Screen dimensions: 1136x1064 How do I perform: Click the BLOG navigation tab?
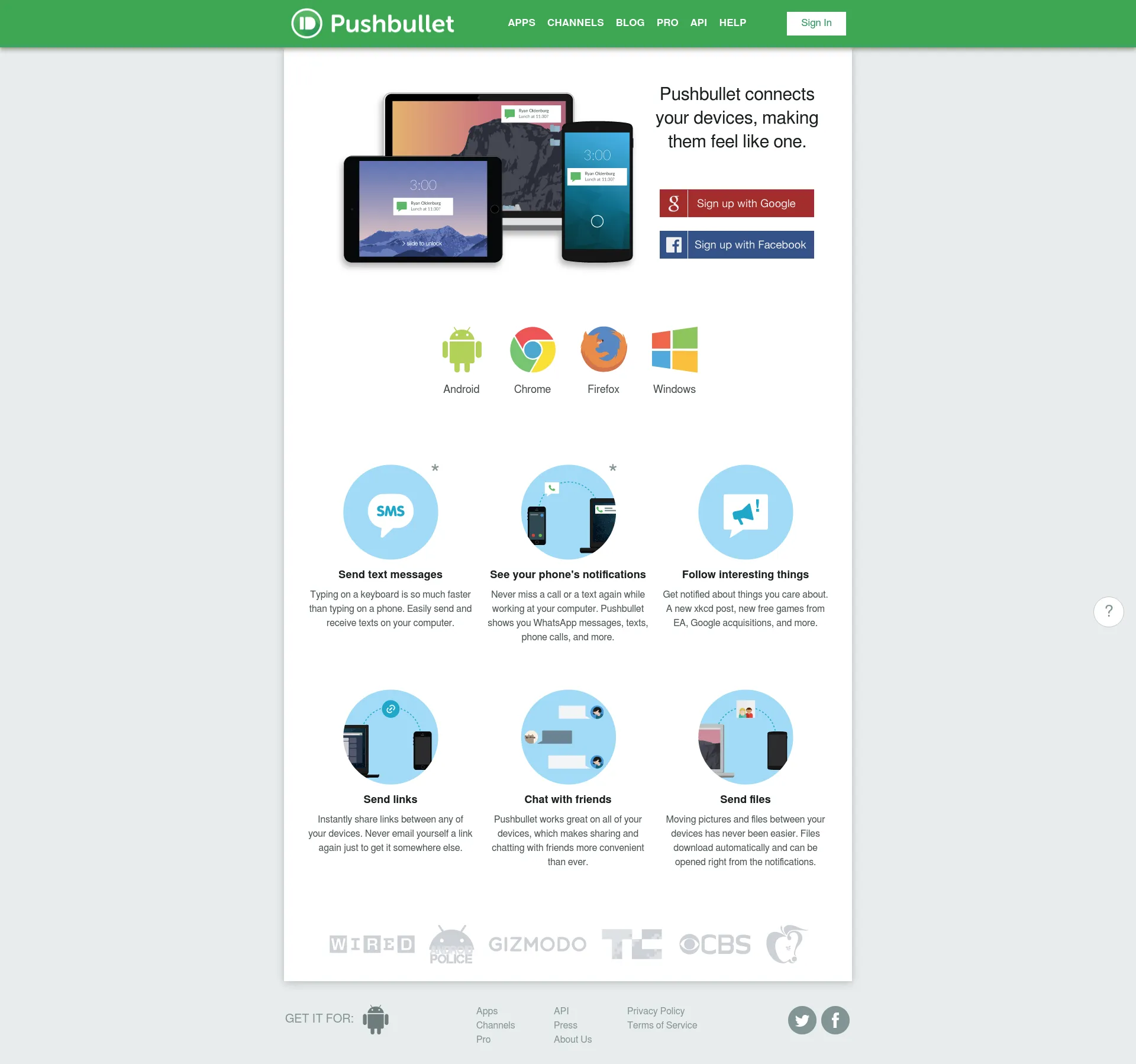coord(630,22)
